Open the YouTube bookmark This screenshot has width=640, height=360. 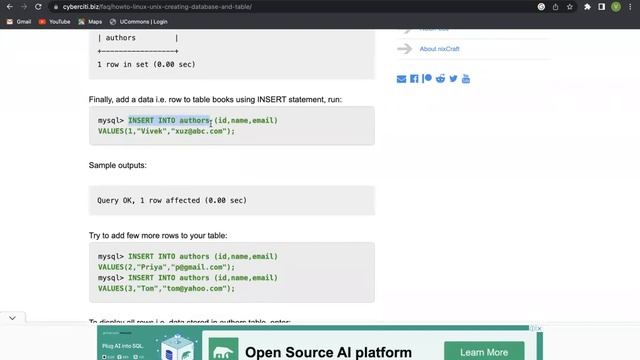55,22
